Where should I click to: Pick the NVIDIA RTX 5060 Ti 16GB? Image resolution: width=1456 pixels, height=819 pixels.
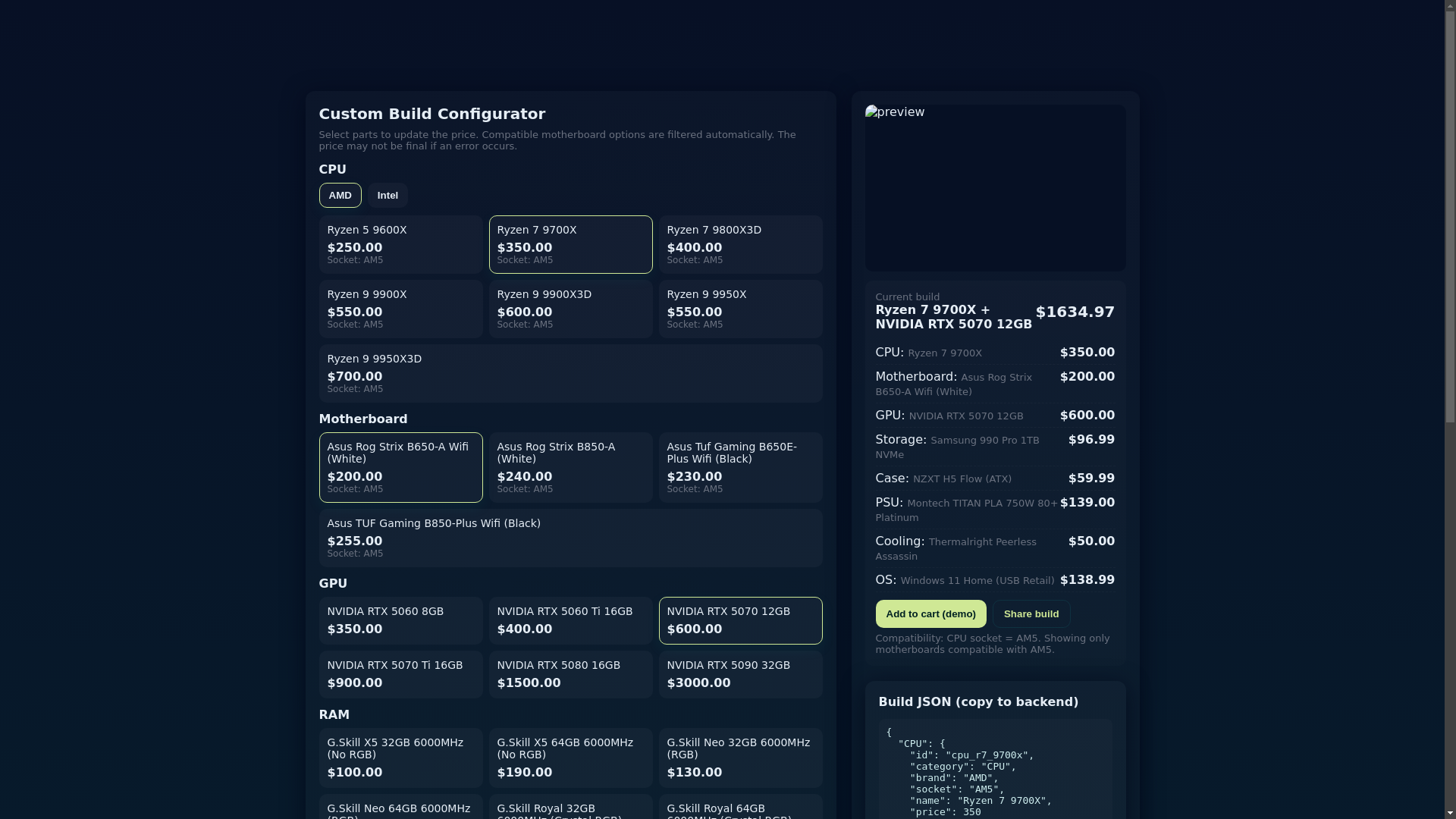570,621
